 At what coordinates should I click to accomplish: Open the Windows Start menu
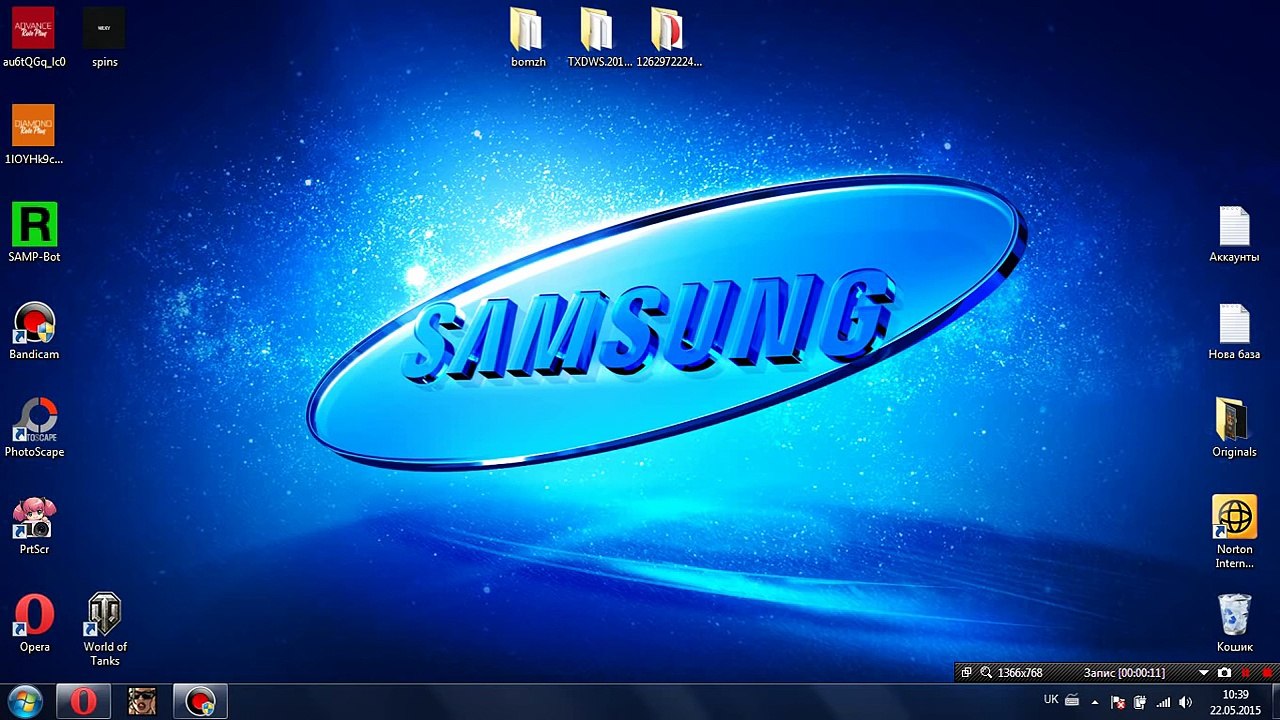pyautogui.click(x=24, y=701)
